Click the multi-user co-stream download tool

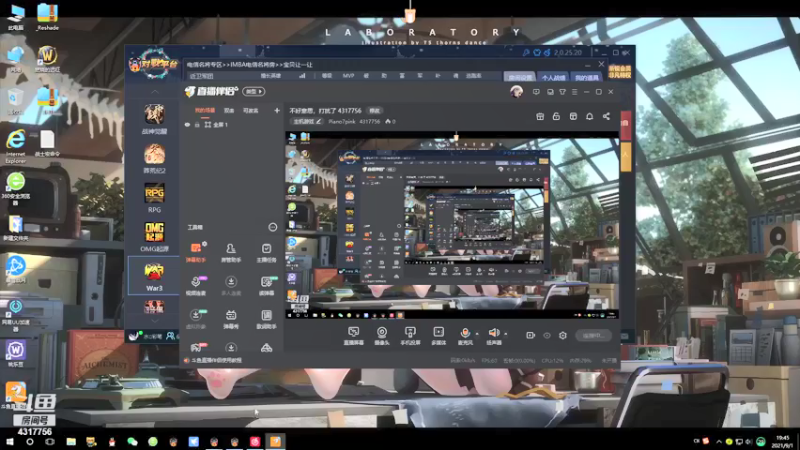(231, 286)
